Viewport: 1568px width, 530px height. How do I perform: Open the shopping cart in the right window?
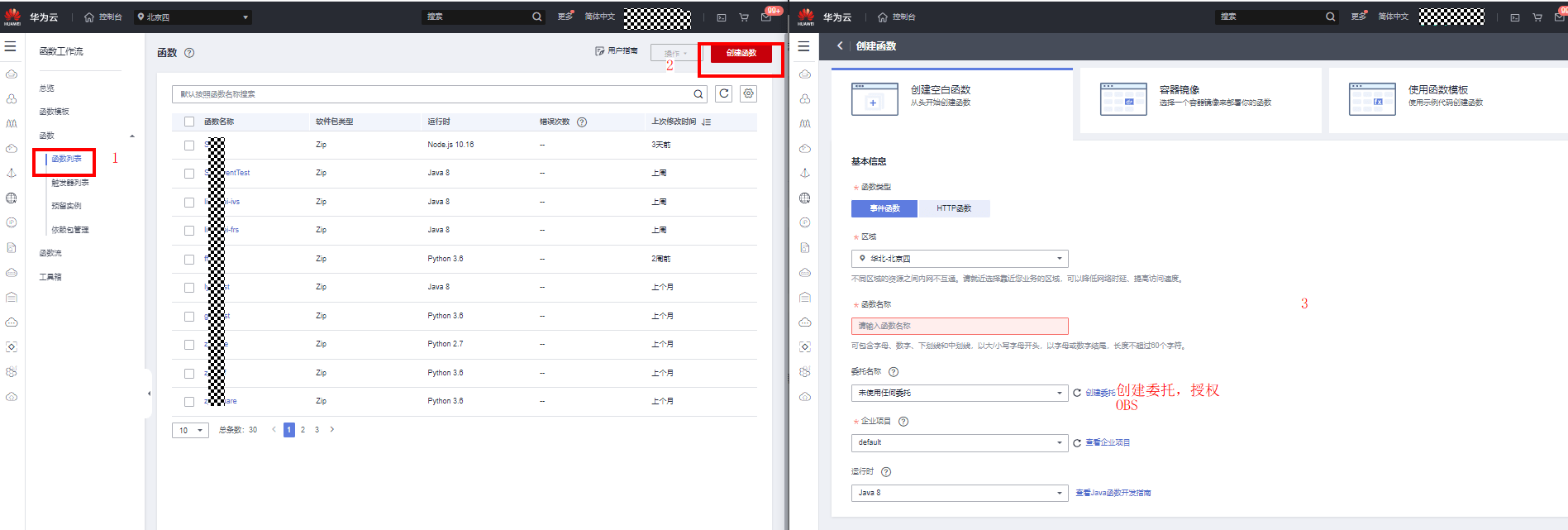pyautogui.click(x=1537, y=17)
